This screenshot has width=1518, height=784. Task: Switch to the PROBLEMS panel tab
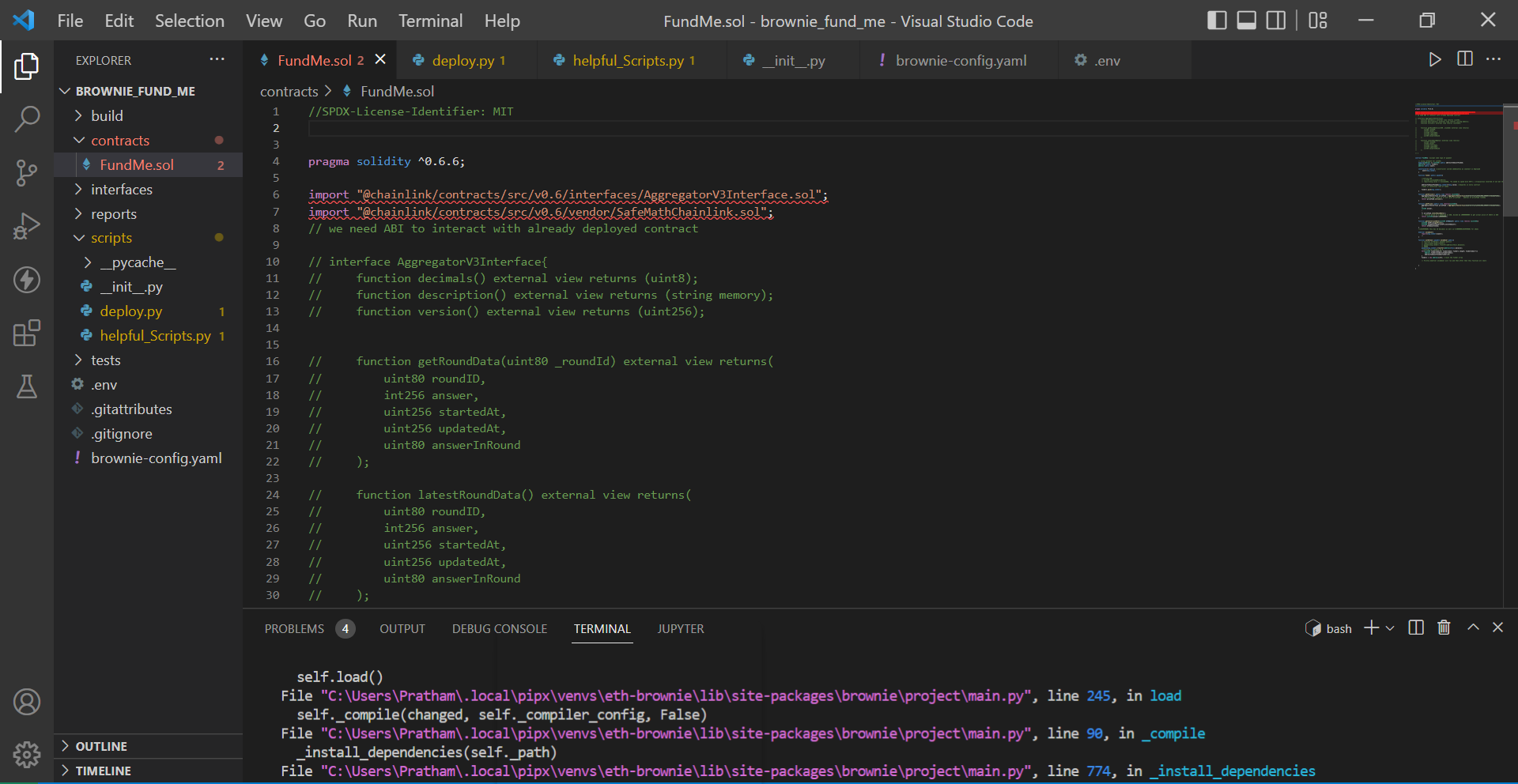pyautogui.click(x=294, y=629)
